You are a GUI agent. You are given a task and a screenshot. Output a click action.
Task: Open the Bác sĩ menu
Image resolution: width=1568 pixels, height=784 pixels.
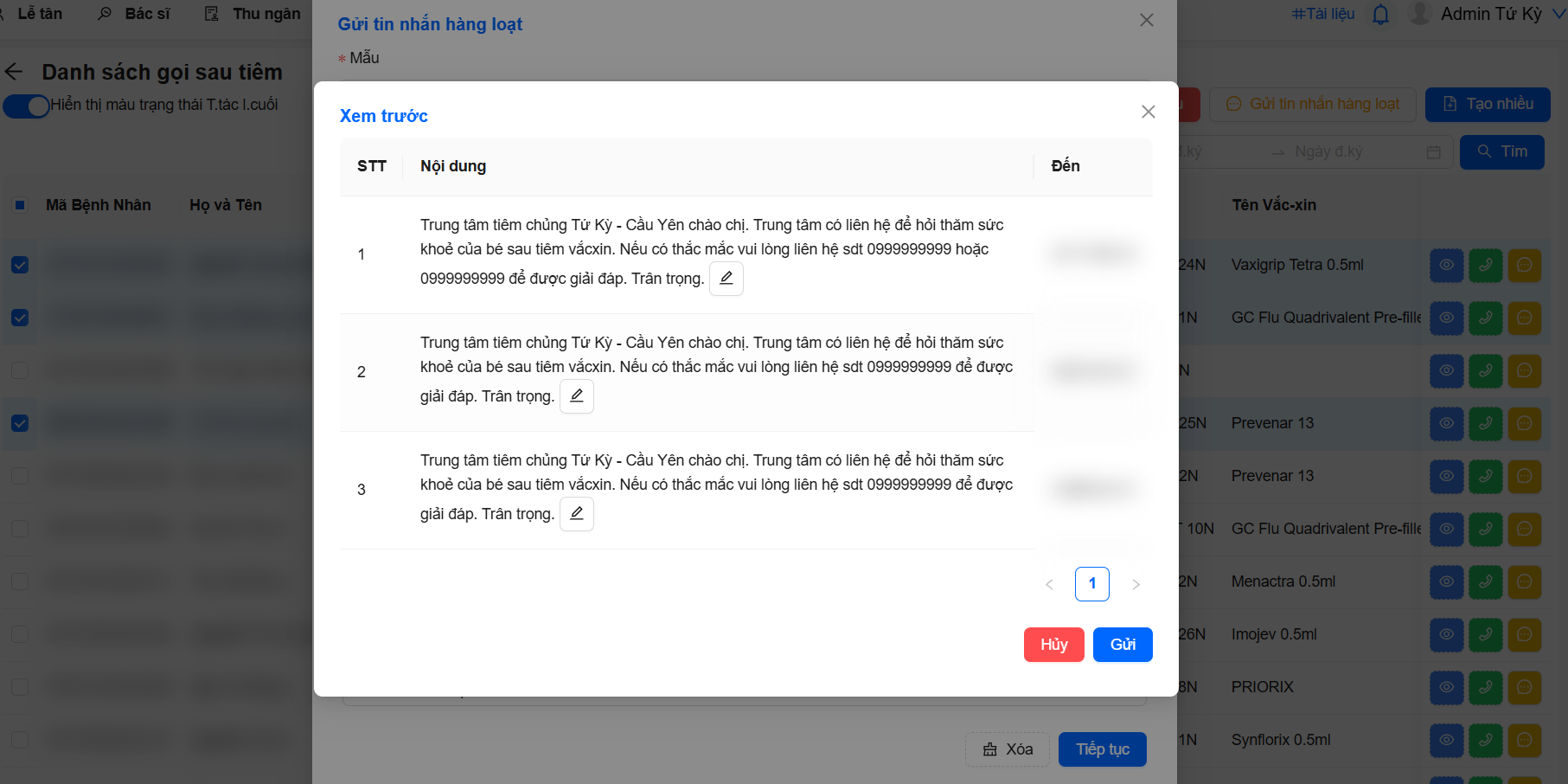tap(136, 14)
